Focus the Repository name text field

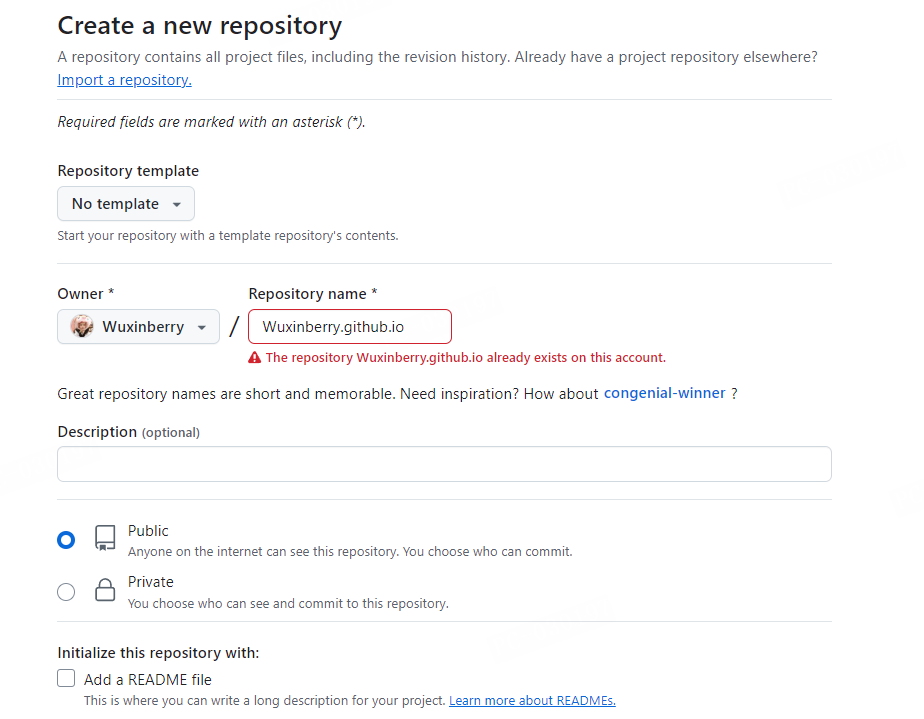pyautogui.click(x=350, y=327)
